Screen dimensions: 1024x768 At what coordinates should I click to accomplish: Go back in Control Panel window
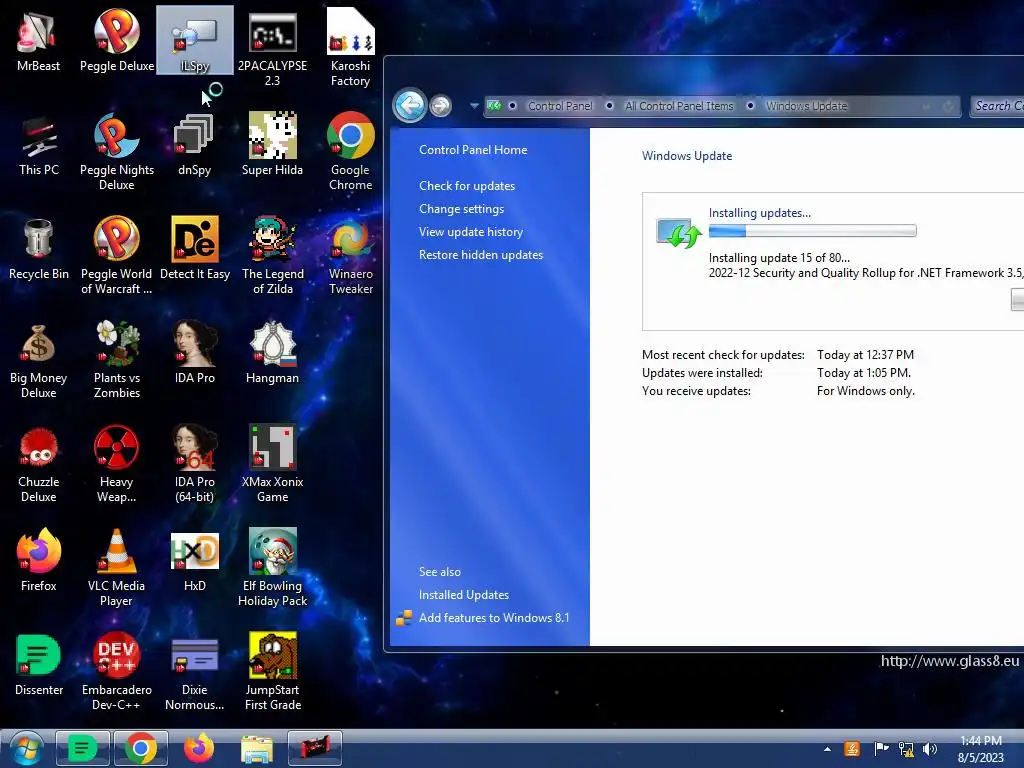coord(409,104)
